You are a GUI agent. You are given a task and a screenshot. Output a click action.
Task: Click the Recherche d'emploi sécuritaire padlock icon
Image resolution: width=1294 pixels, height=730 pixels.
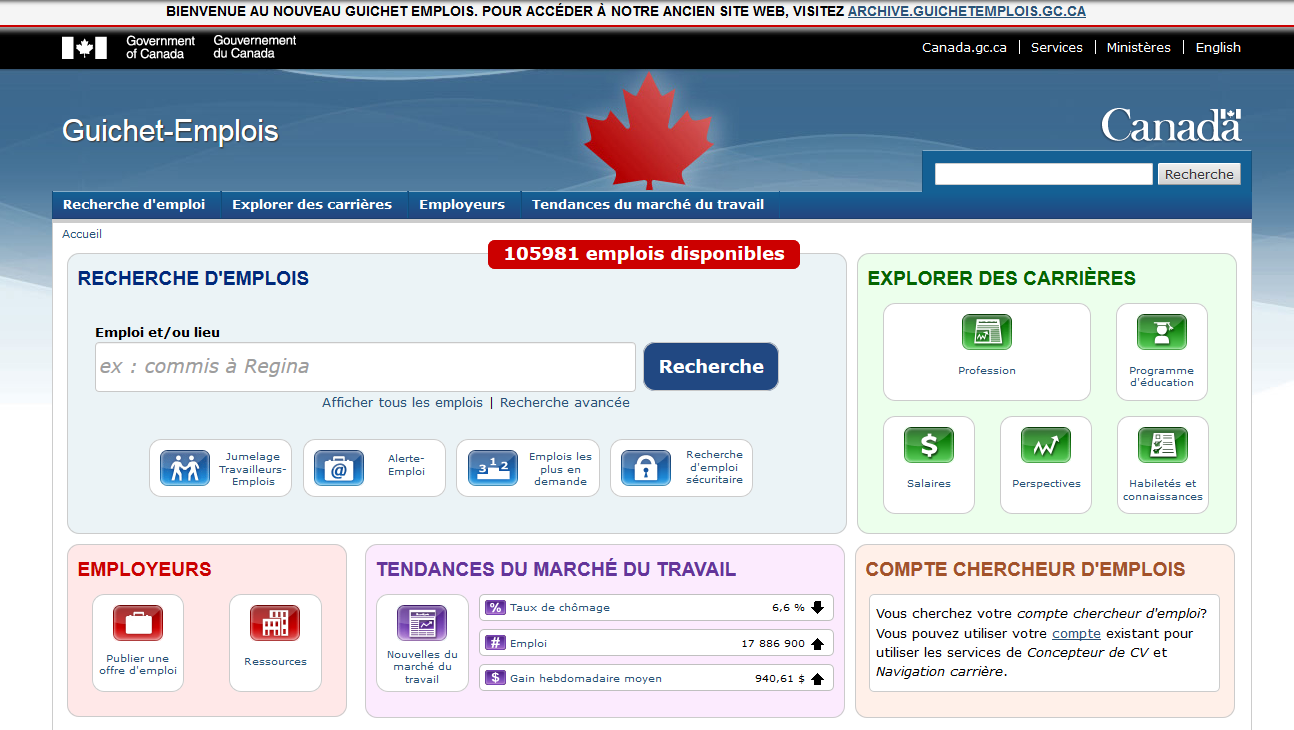[646, 468]
